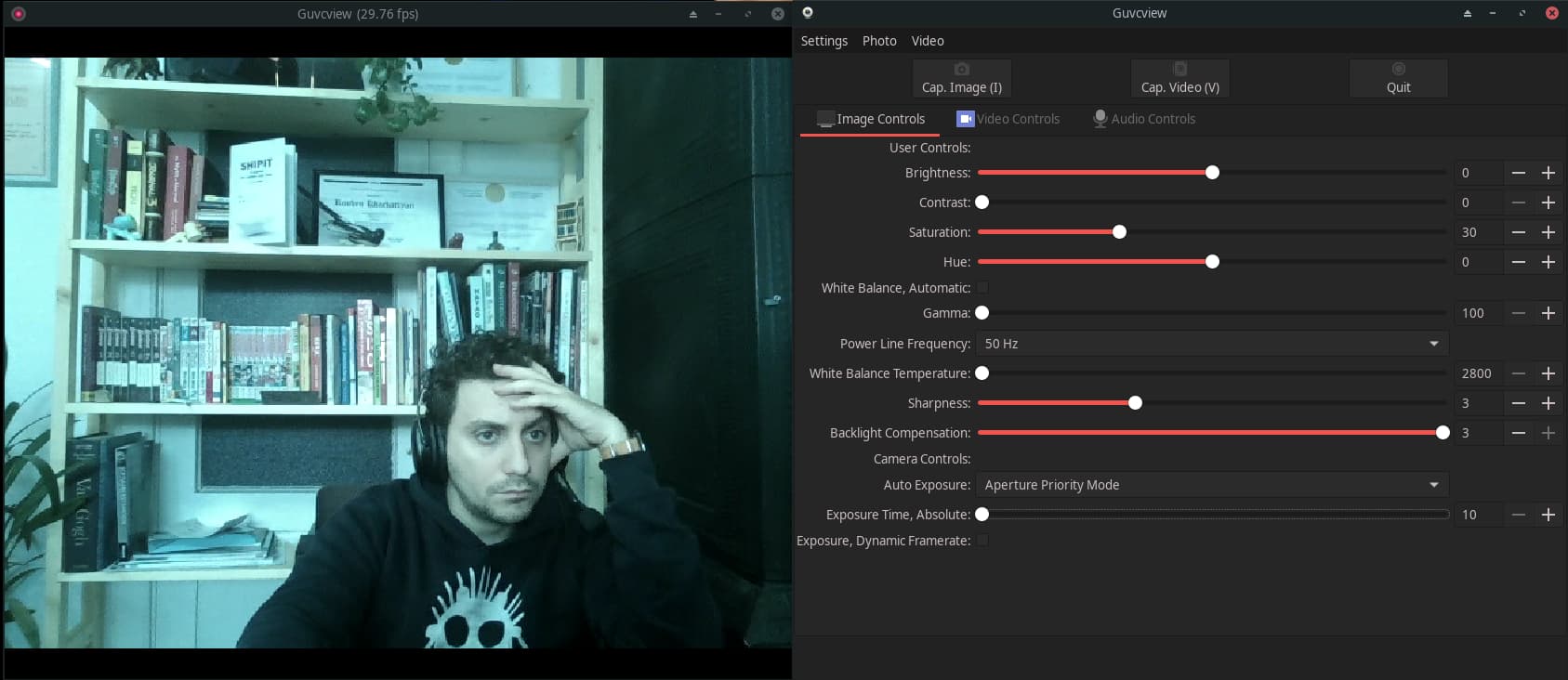The width and height of the screenshot is (1568, 680).
Task: Toggle Exposure, Dynamic Framerate checkbox
Action: (982, 541)
